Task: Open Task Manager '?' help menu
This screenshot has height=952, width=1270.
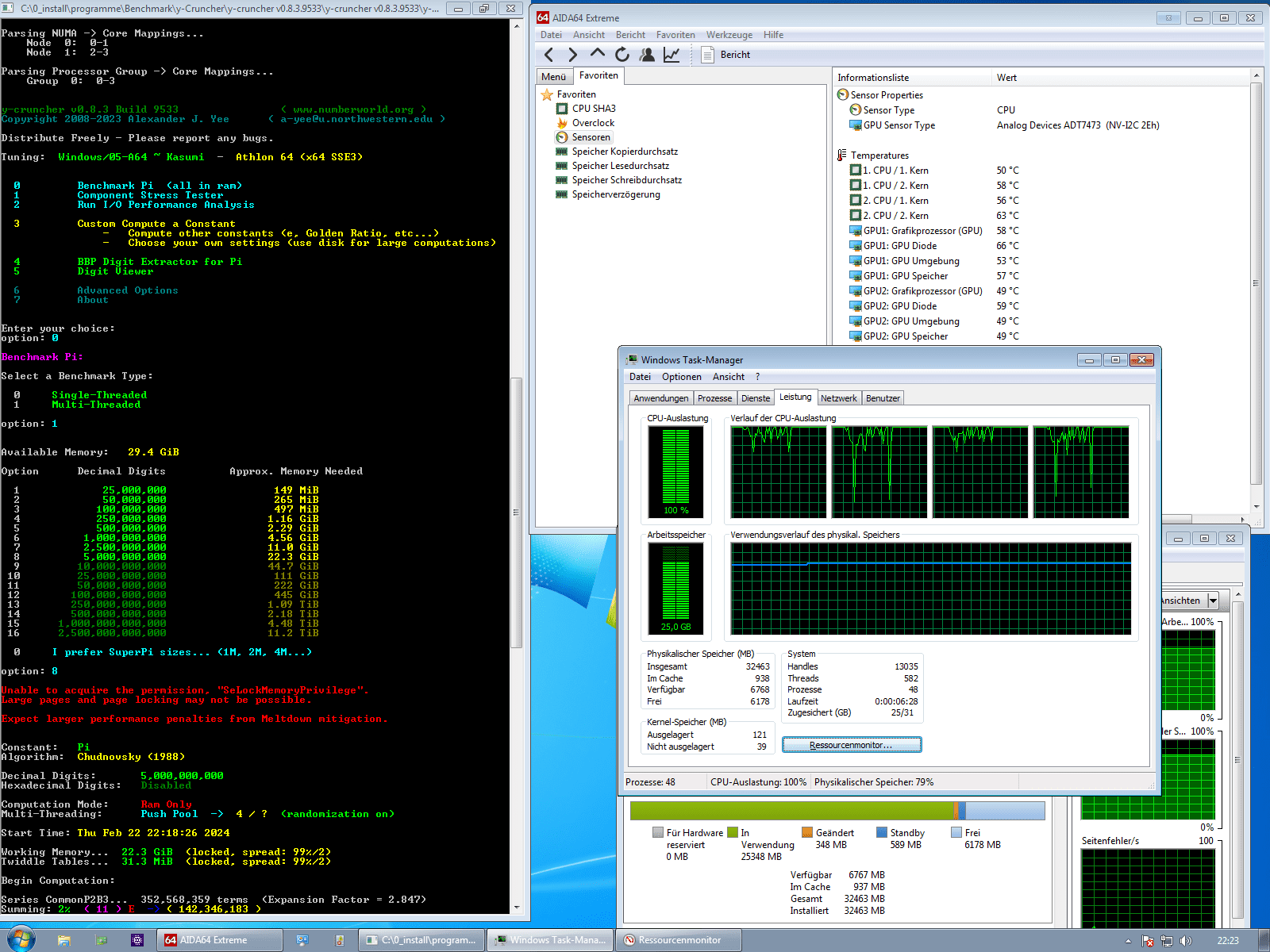Action: (757, 377)
